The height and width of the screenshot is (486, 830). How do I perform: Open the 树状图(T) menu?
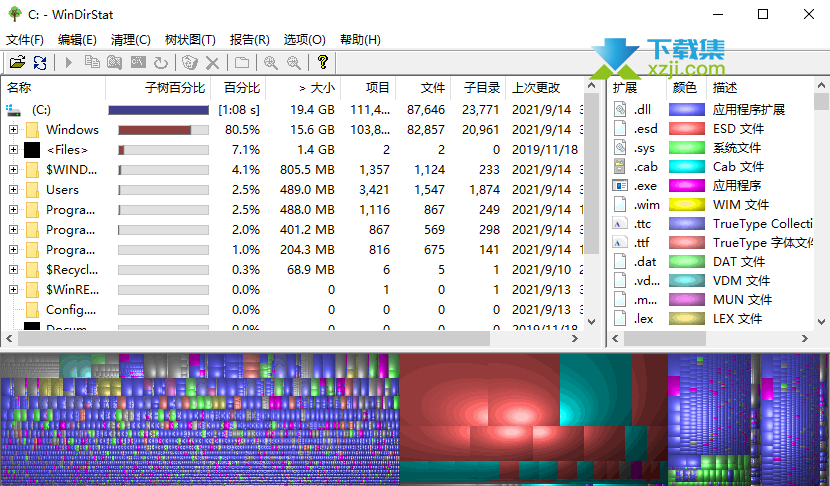coord(190,40)
